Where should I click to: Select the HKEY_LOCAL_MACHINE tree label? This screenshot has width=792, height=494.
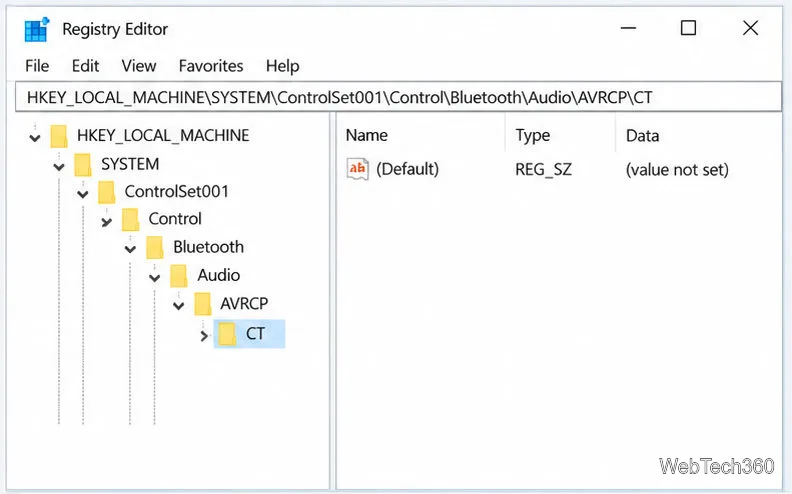point(163,135)
